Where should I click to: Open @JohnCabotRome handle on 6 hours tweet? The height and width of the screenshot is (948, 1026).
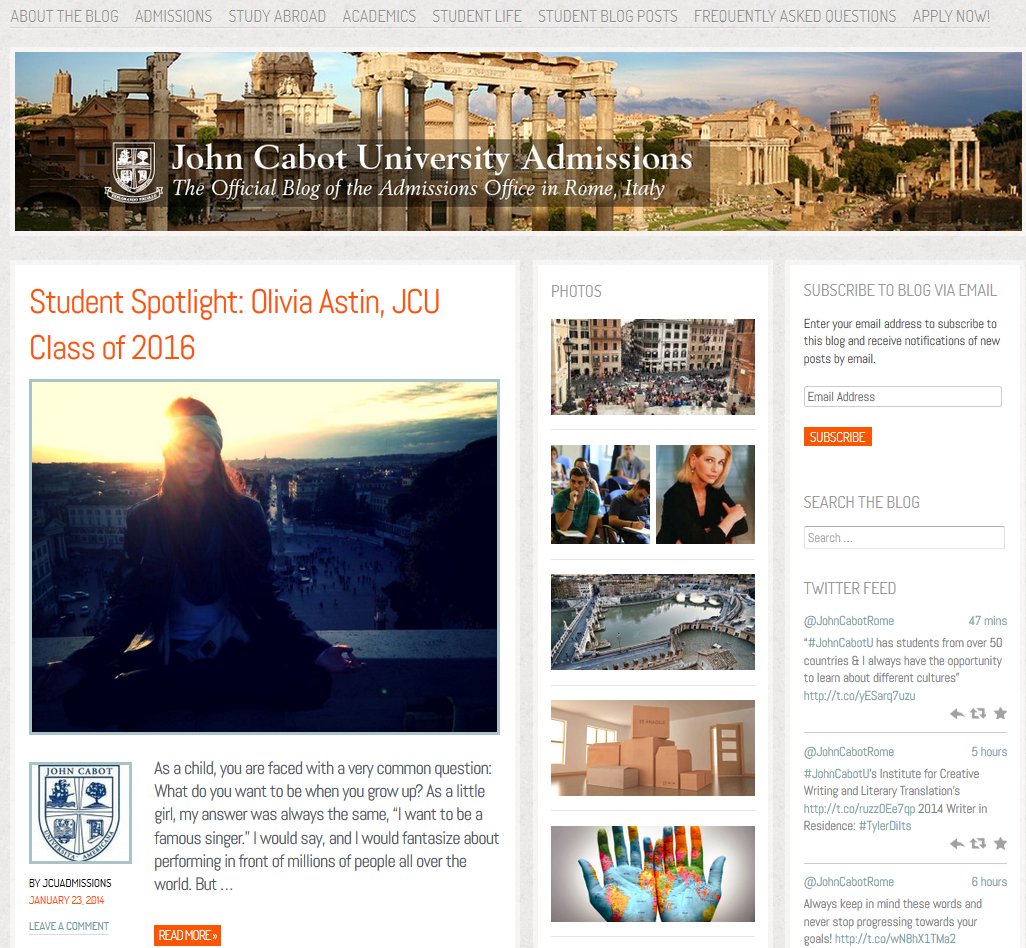pos(849,882)
